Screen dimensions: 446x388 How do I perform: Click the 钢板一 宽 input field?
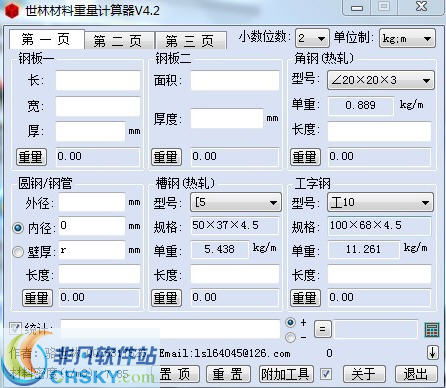pyautogui.click(x=98, y=106)
